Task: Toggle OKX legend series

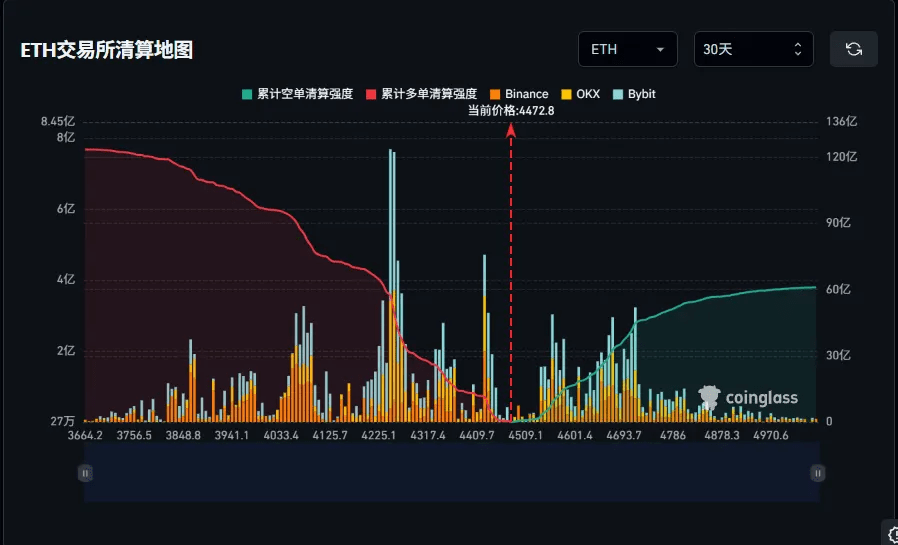Action: coord(580,94)
